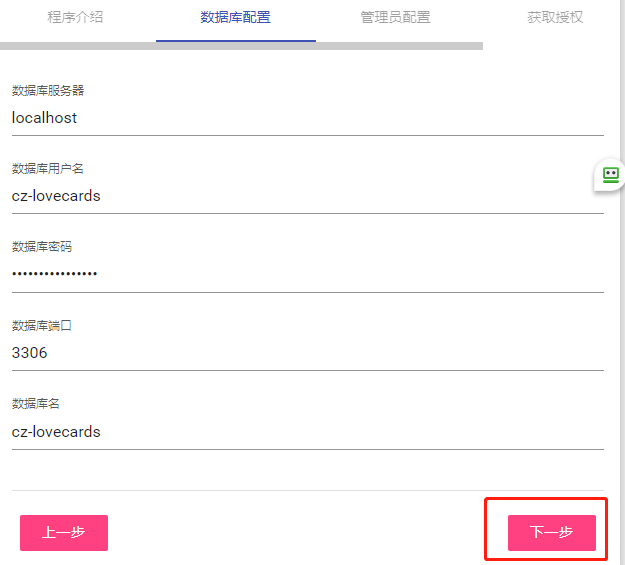The width and height of the screenshot is (625, 565).
Task: Click the 数据库服务器 label
Action: (48, 90)
